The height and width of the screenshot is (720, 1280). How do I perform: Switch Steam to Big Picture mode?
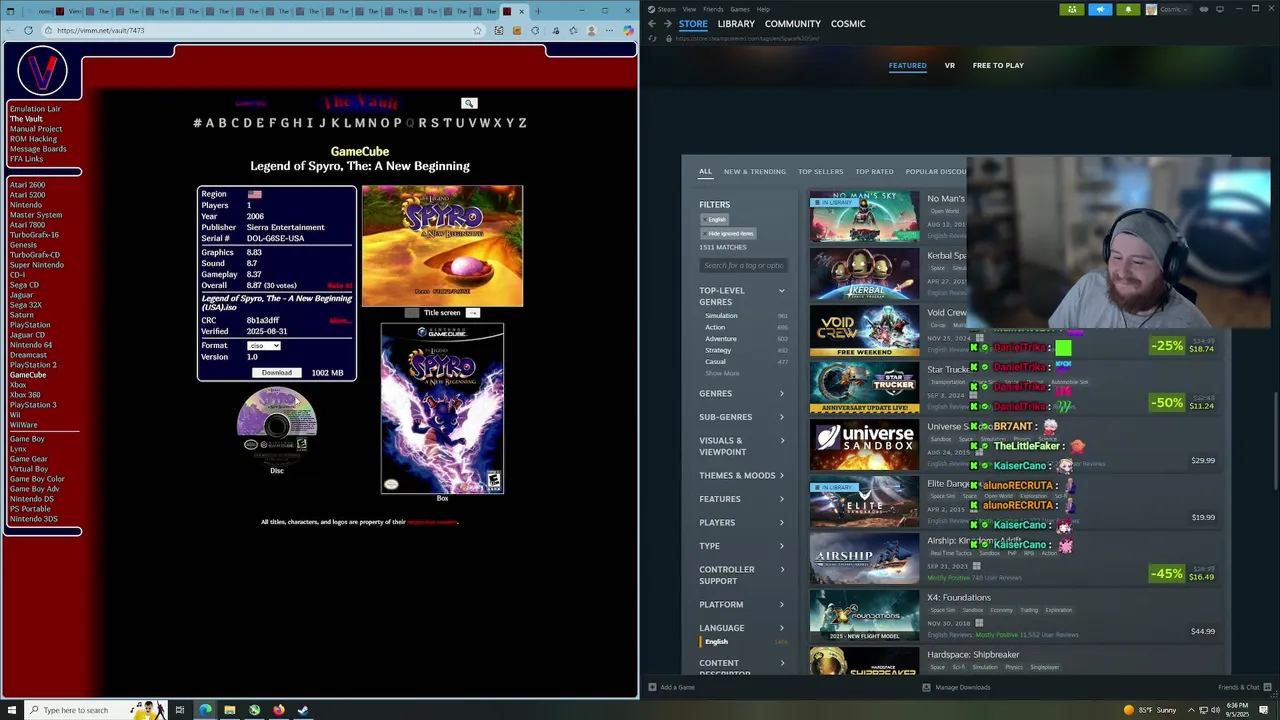(1220, 9)
